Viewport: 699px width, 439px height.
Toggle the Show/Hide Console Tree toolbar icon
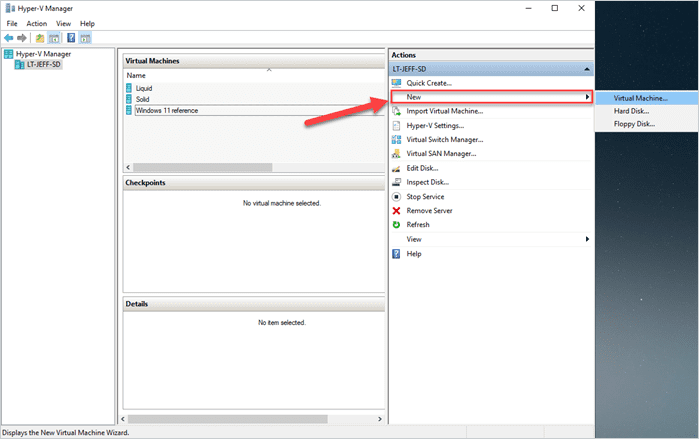pos(54,38)
